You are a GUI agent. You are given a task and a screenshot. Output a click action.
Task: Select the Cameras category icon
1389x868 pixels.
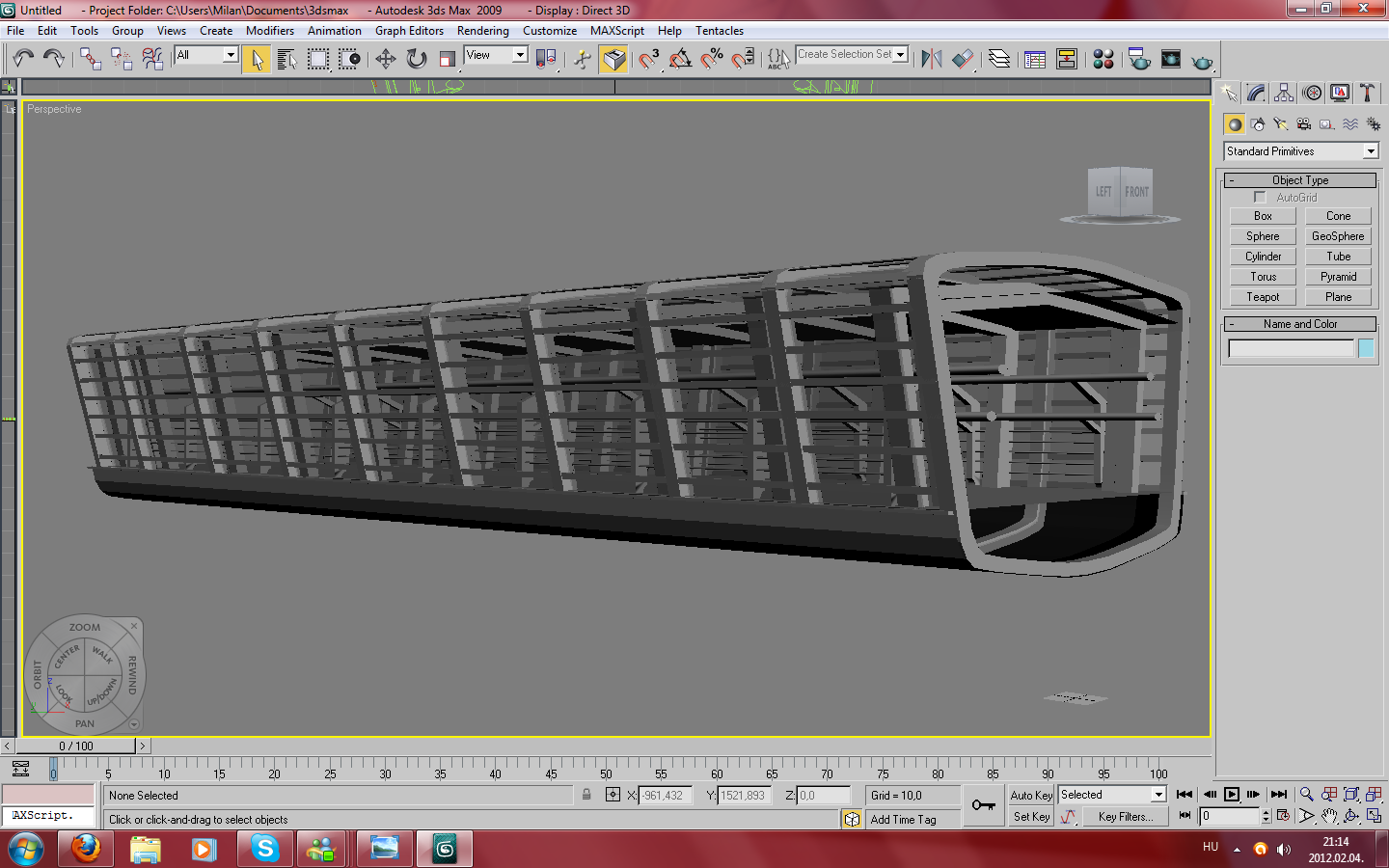coord(1304,123)
